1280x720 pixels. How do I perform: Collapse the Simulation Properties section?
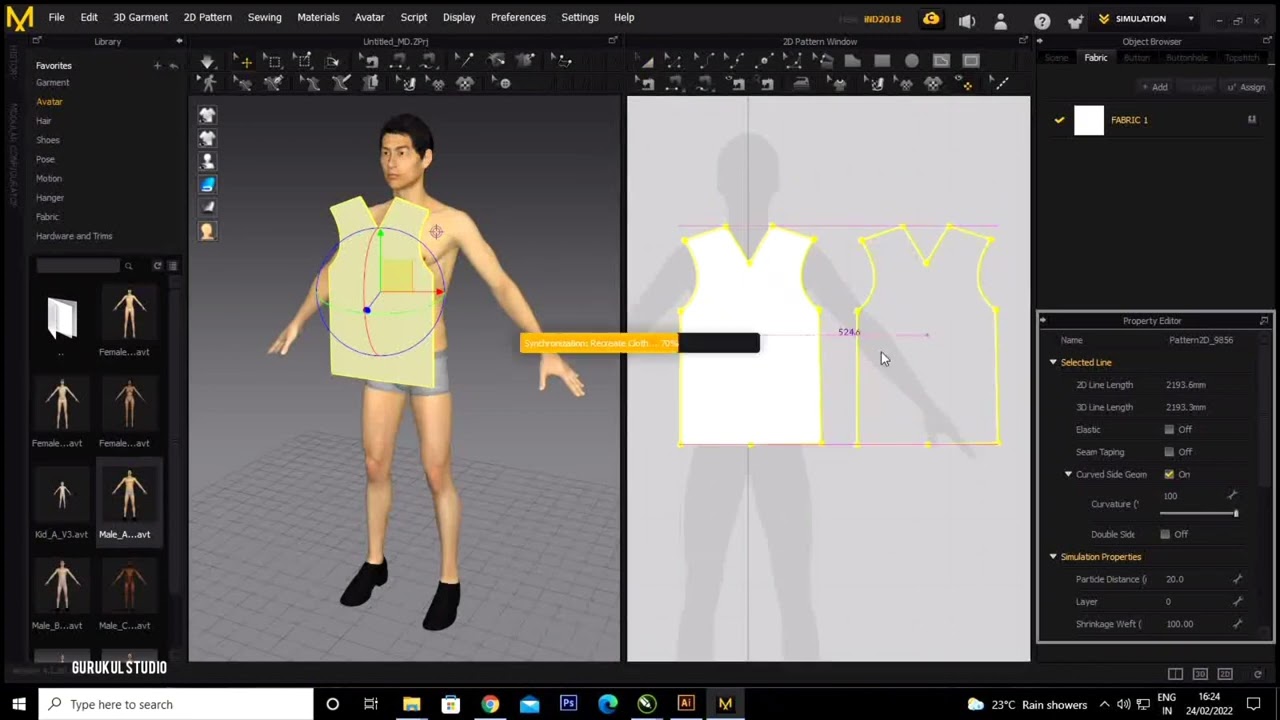click(1053, 556)
